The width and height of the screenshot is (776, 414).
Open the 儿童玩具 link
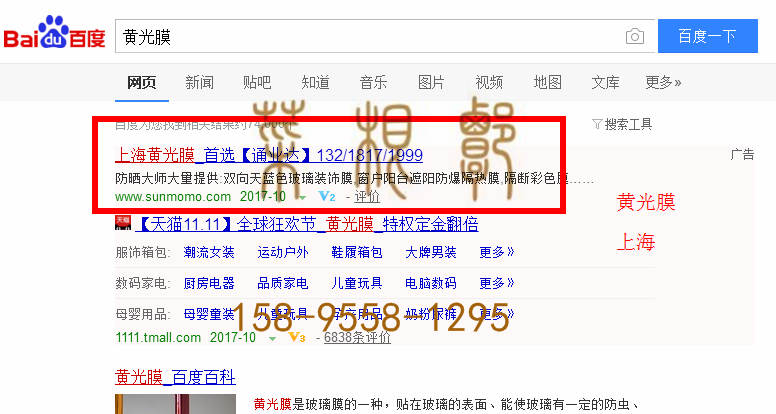(x=357, y=283)
